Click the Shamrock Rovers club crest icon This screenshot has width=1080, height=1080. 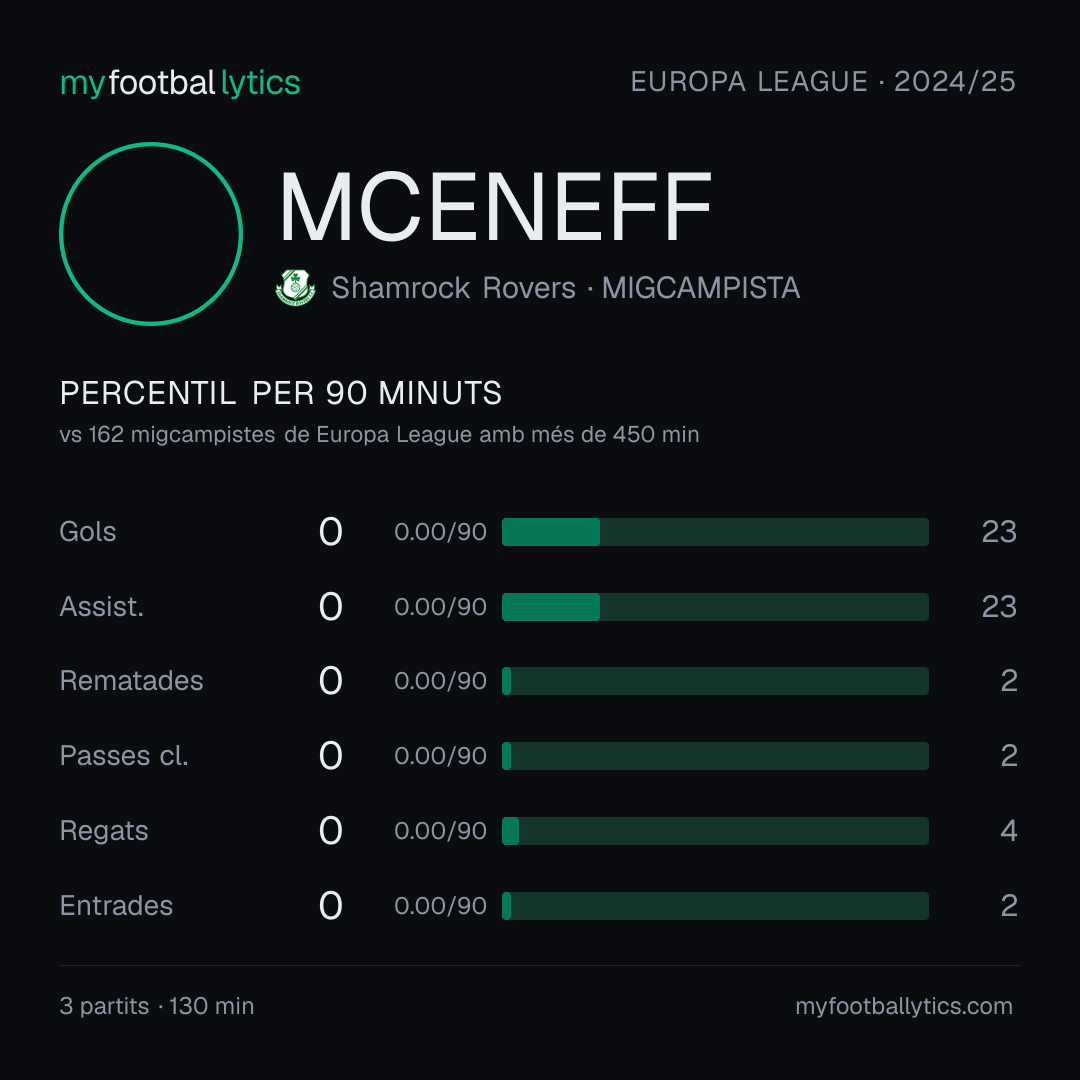295,287
